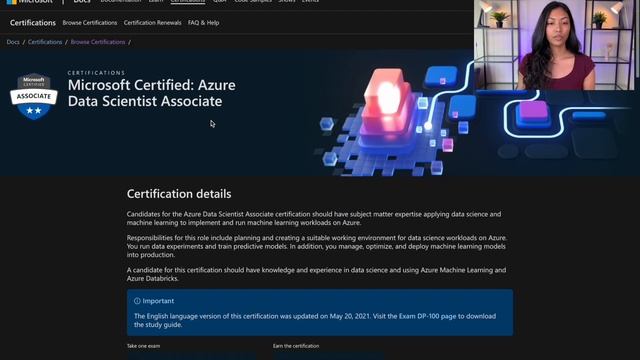Open the Browse Certifications nav link
This screenshot has width=640, height=360.
tap(90, 23)
